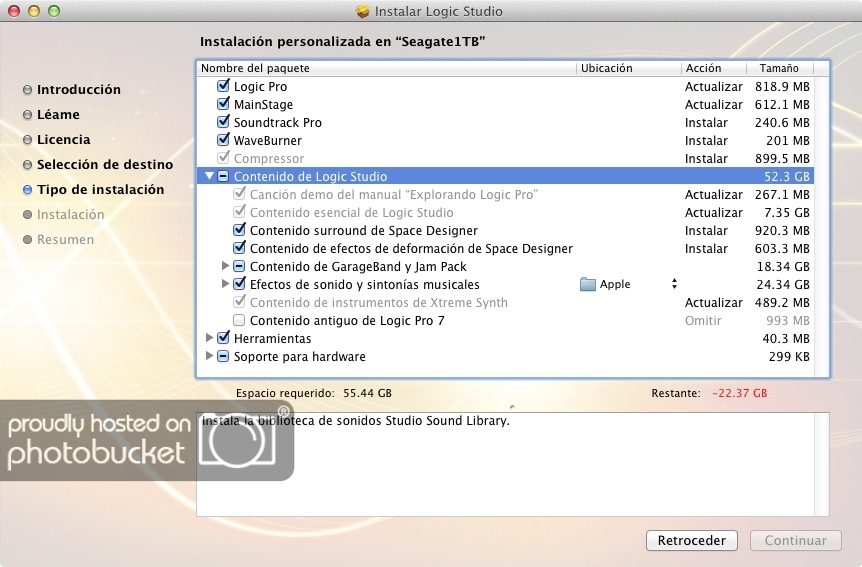The image size is (862, 567).
Task: Click the Apple folder icon in Ubicación column
Action: [588, 285]
